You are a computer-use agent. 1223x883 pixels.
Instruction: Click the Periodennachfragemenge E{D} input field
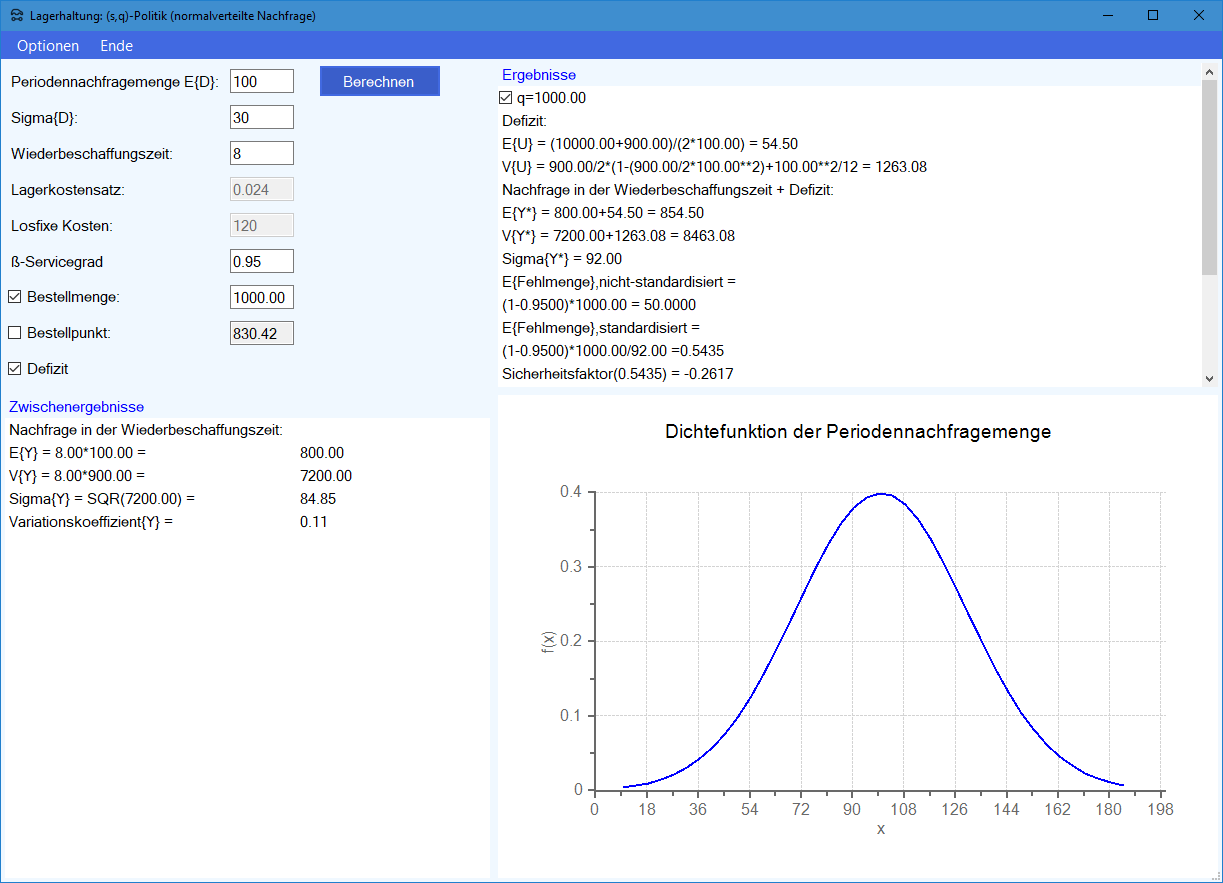[x=261, y=81]
